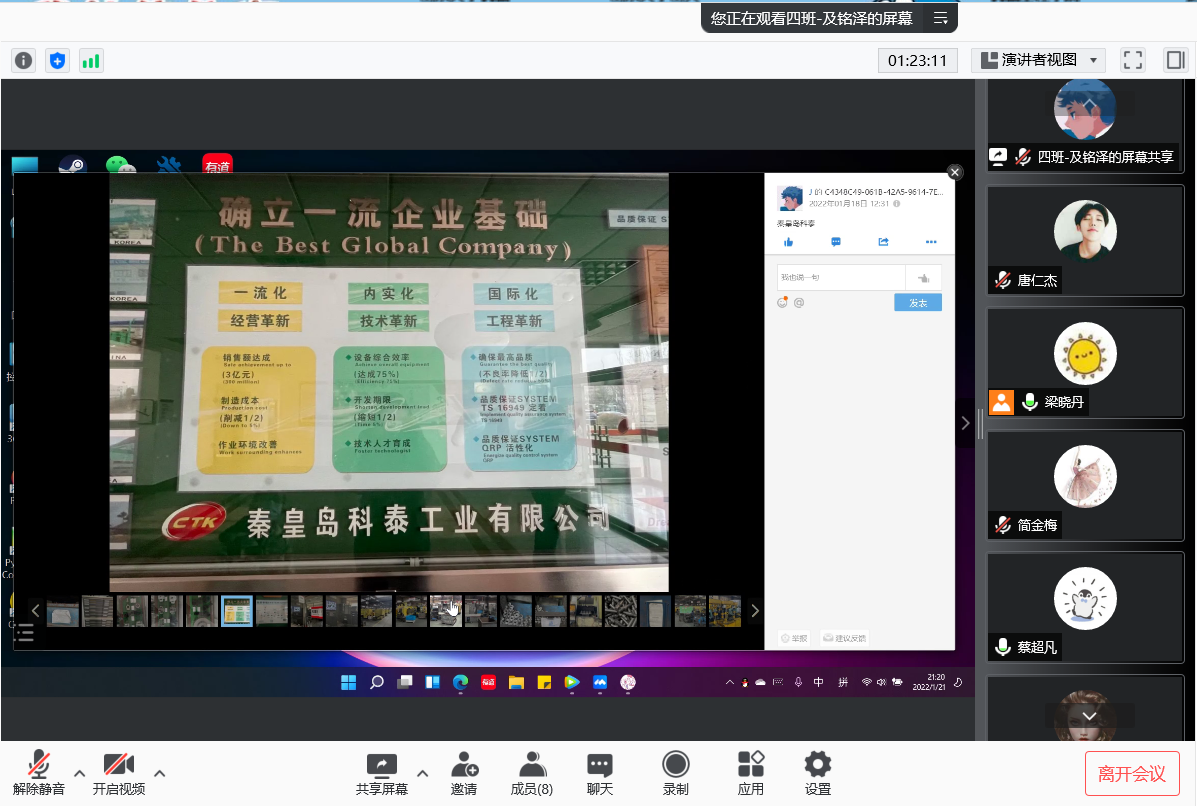
Task: Click the 离开会议 leave button
Action: [1132, 774]
